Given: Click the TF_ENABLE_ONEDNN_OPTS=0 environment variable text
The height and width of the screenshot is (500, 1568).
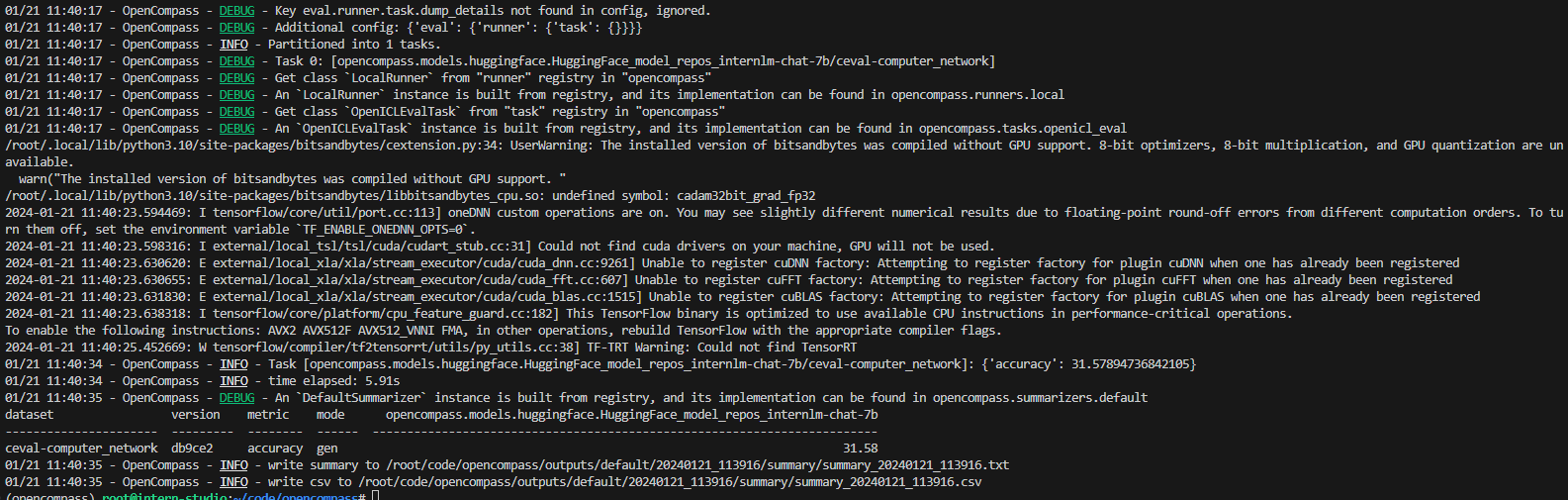Looking at the screenshot, I should click(386, 230).
